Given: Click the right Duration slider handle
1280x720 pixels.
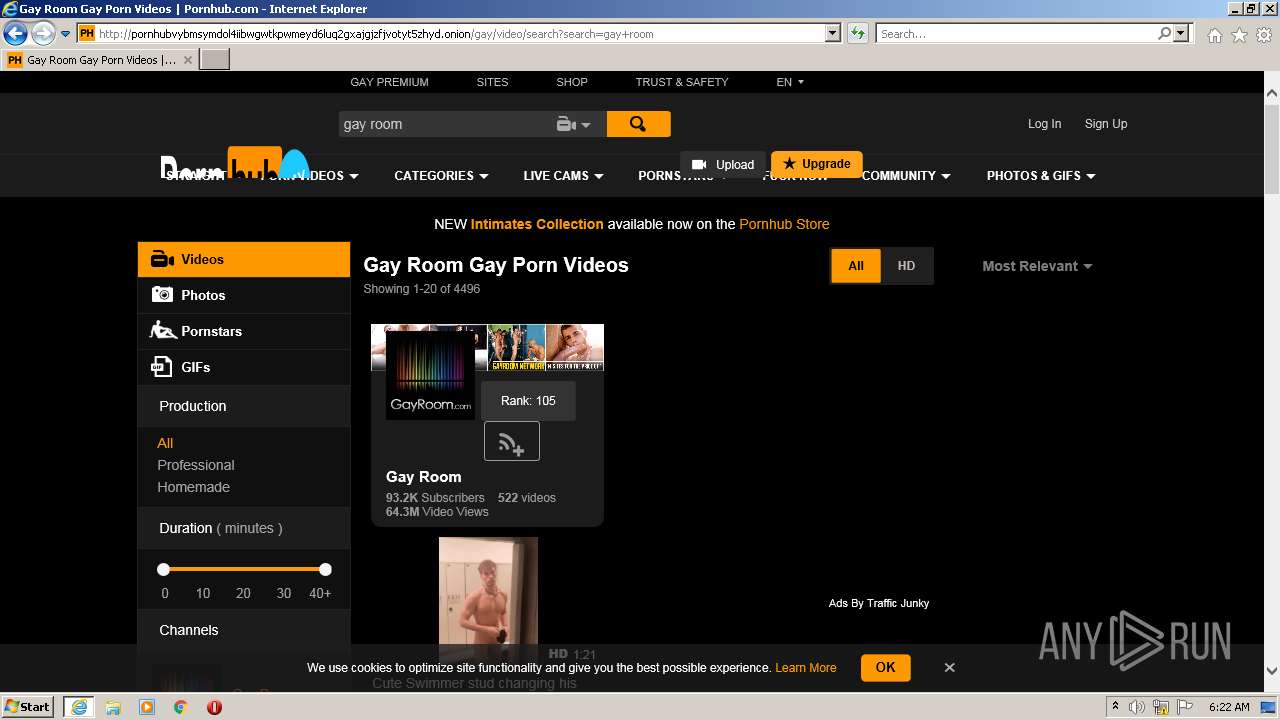Looking at the screenshot, I should pyautogui.click(x=325, y=569).
